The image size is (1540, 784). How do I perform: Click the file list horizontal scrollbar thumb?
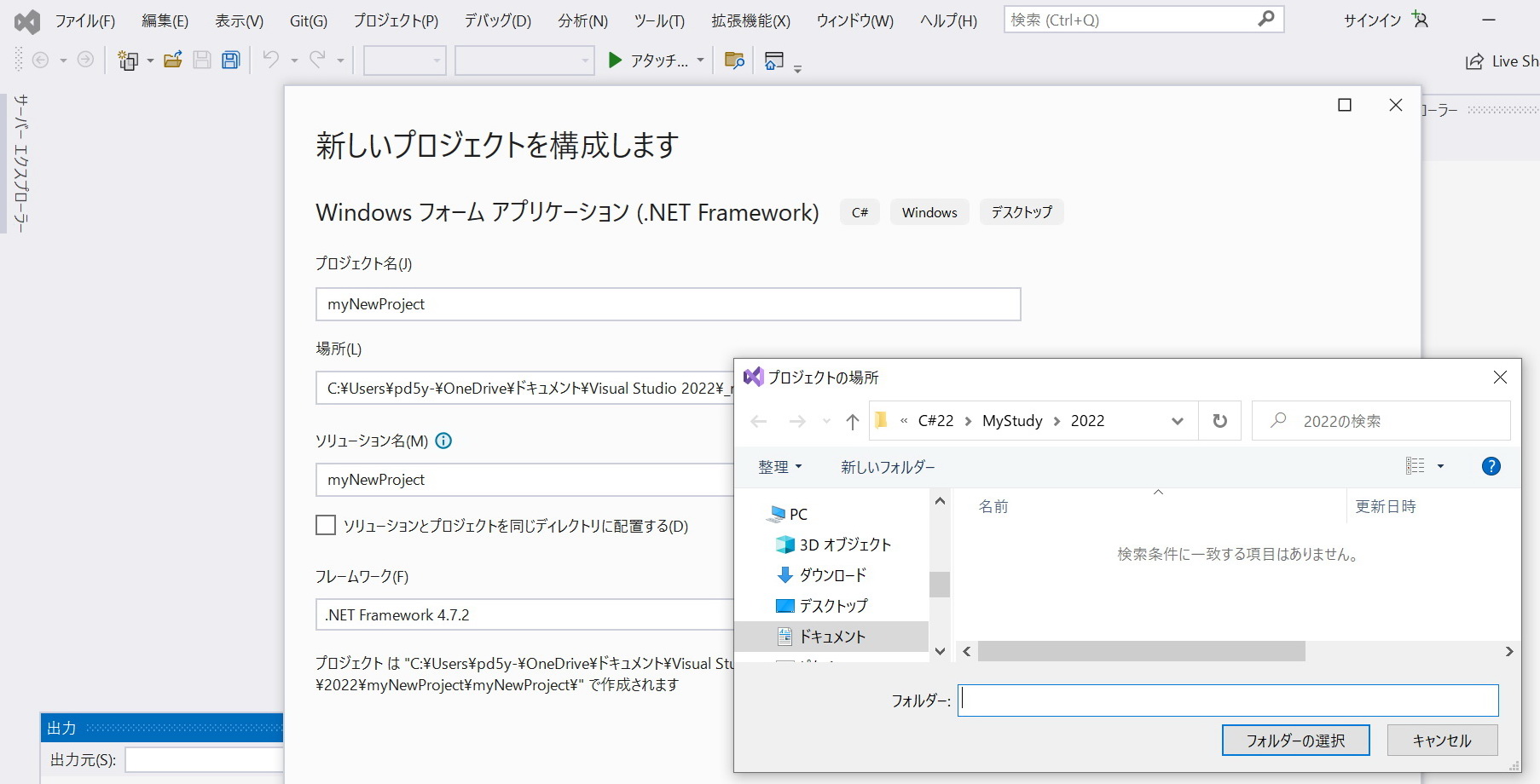(1142, 651)
